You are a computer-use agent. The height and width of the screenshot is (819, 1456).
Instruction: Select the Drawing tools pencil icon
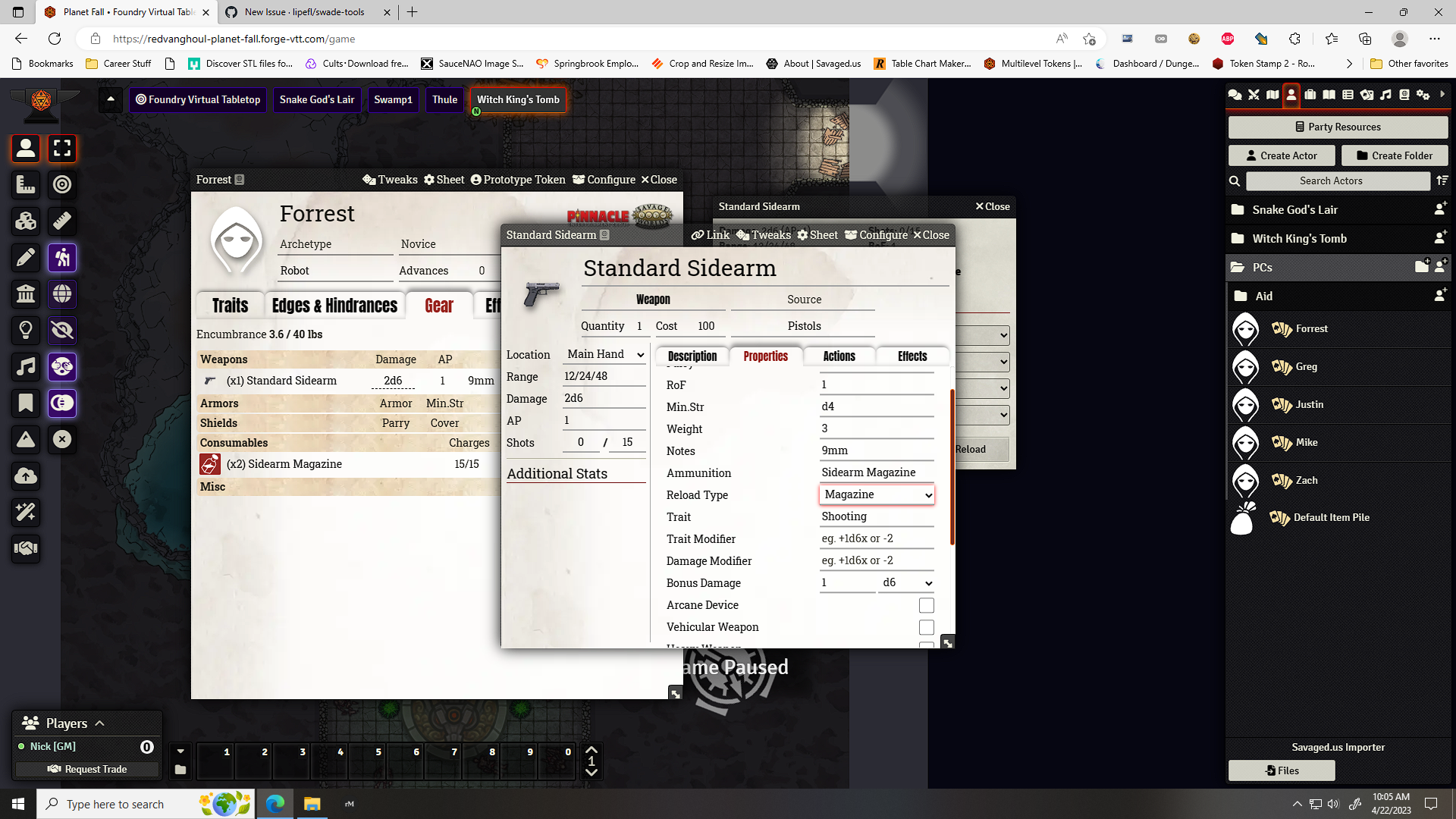(26, 257)
